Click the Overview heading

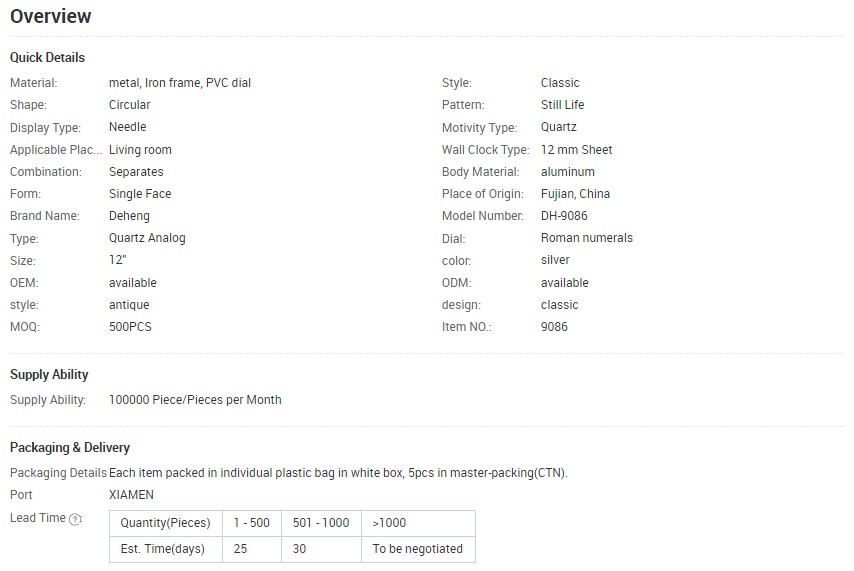51,16
